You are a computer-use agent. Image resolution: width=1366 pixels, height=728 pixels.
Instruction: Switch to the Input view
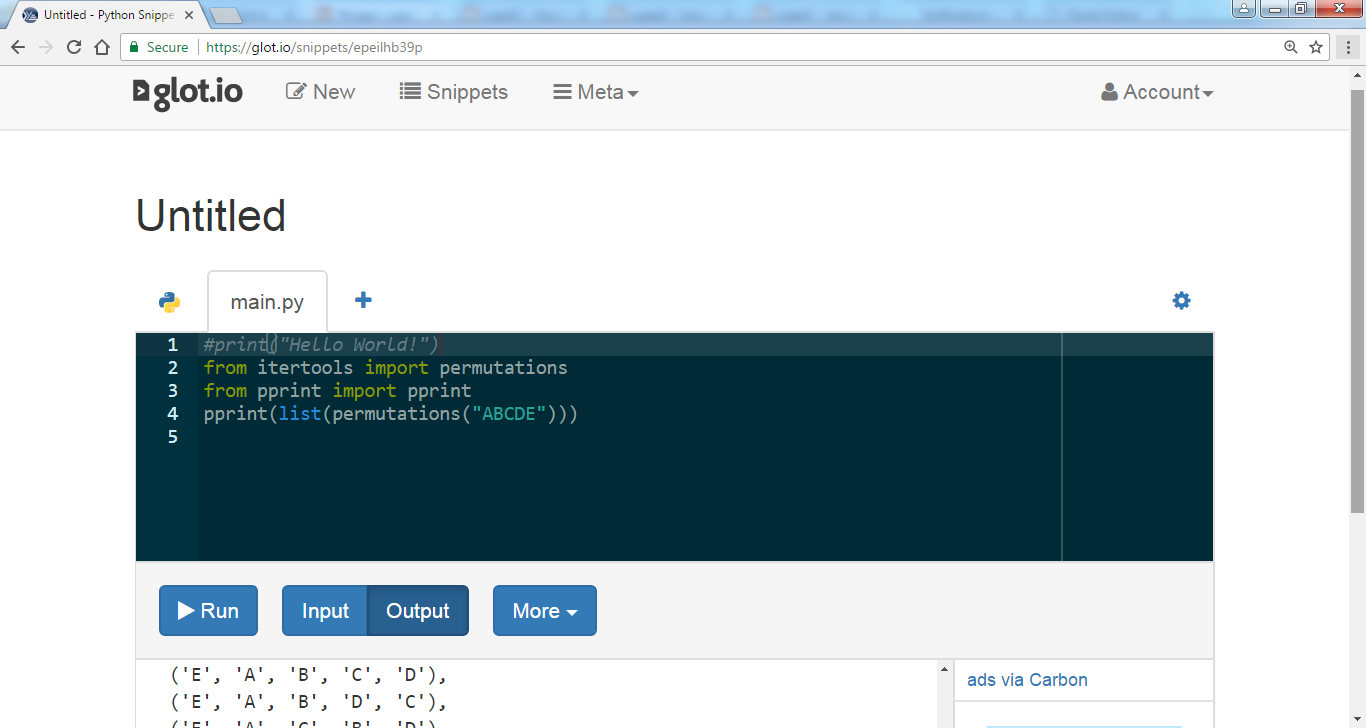(x=324, y=610)
